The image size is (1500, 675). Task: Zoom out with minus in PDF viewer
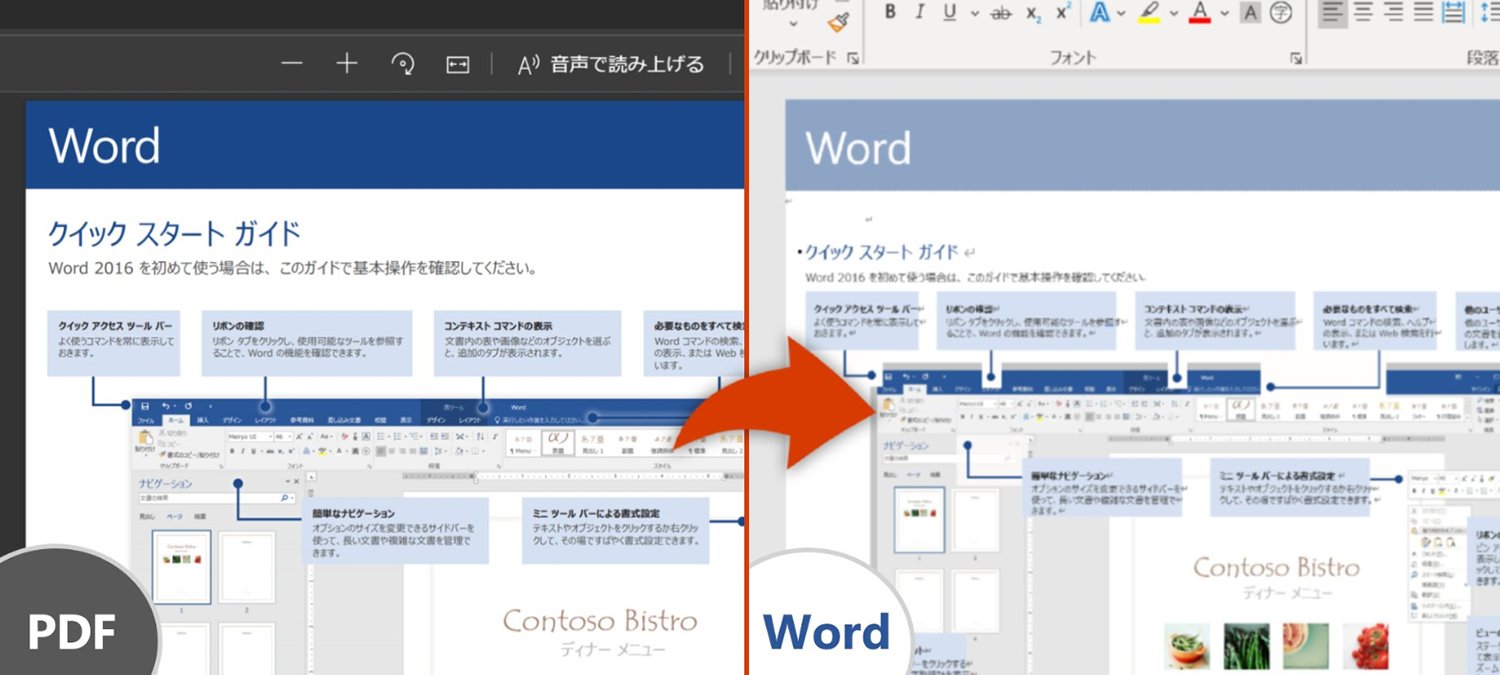click(292, 64)
